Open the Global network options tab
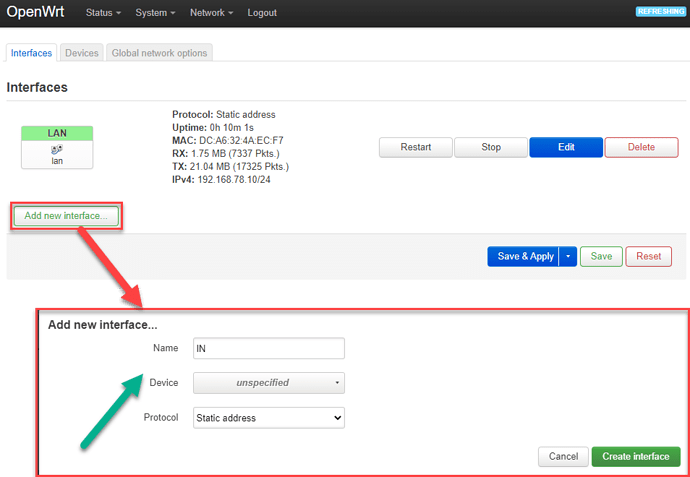 (x=159, y=53)
